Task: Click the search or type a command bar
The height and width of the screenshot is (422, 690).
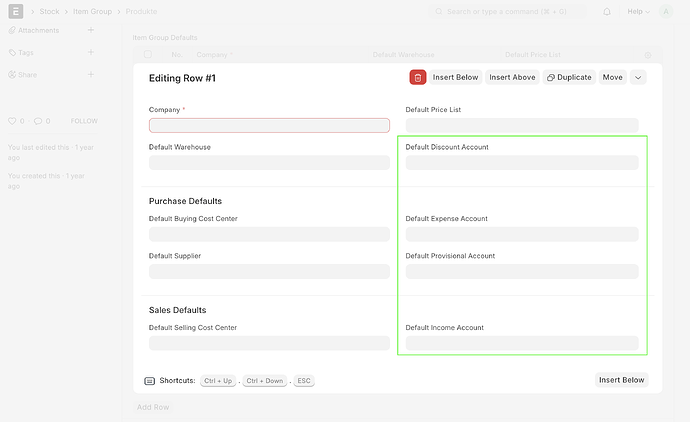Action: click(507, 11)
